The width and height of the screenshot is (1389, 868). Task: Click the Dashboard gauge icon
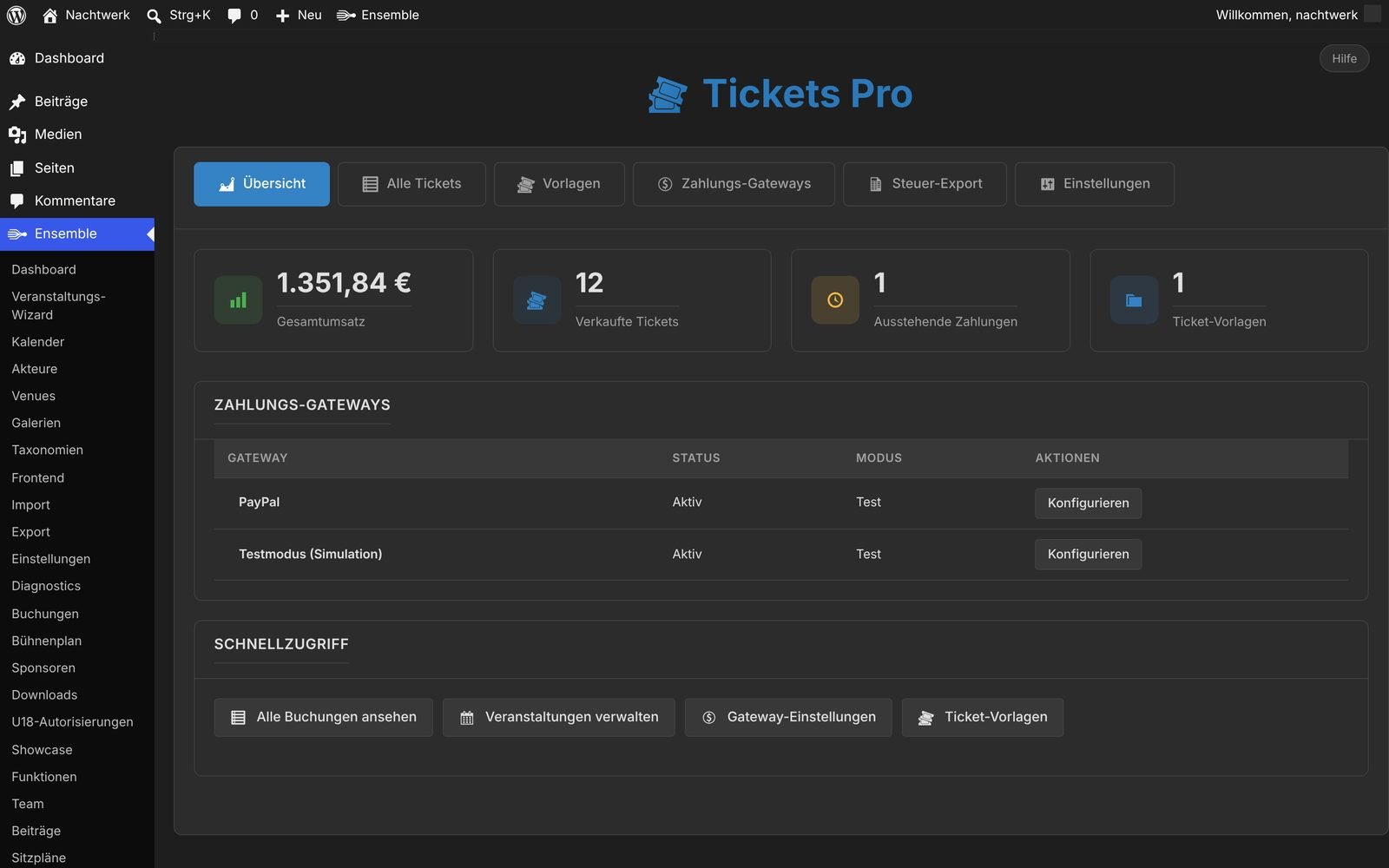[x=17, y=58]
